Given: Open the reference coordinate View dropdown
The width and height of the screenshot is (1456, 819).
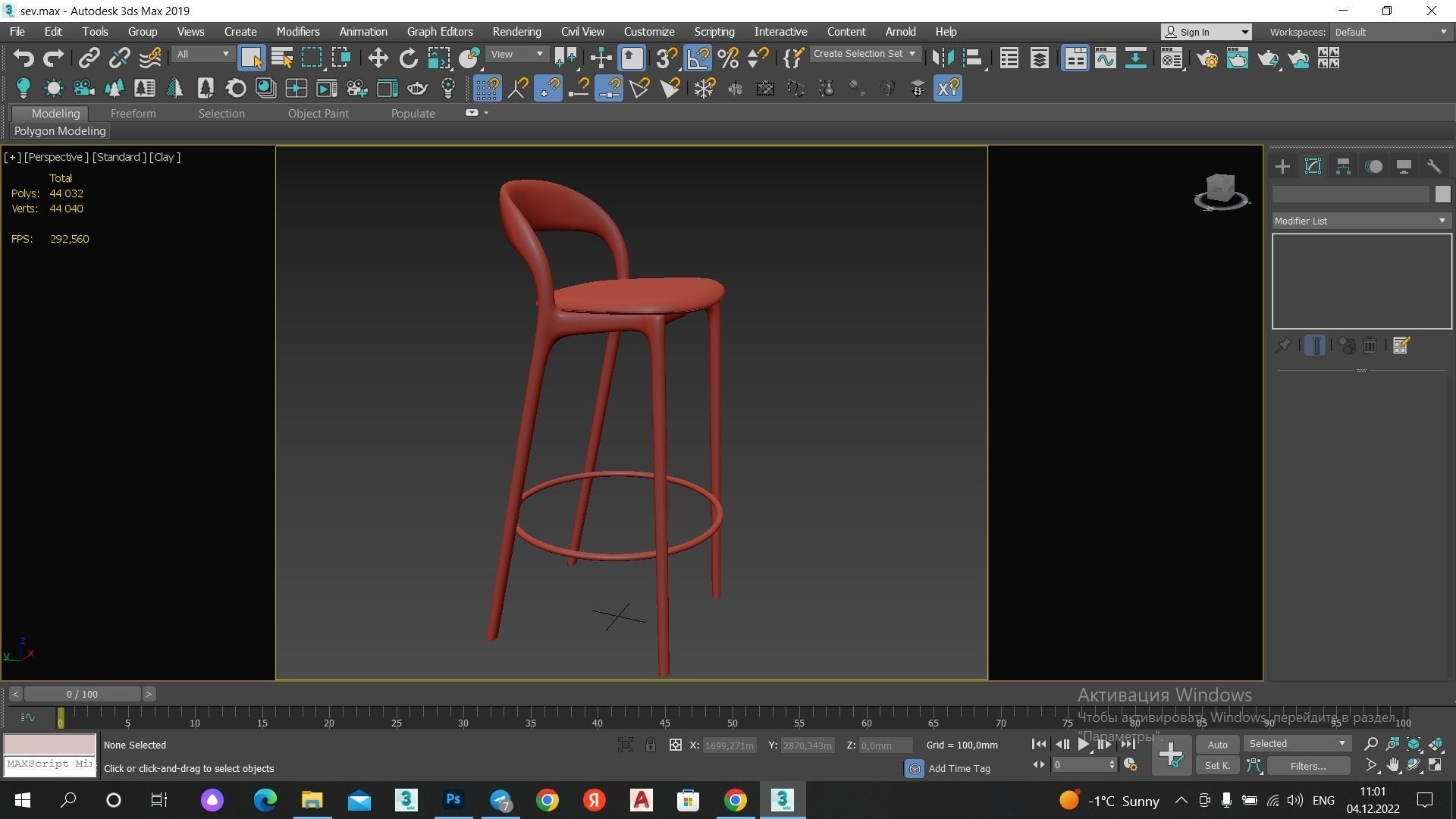Looking at the screenshot, I should point(517,55).
